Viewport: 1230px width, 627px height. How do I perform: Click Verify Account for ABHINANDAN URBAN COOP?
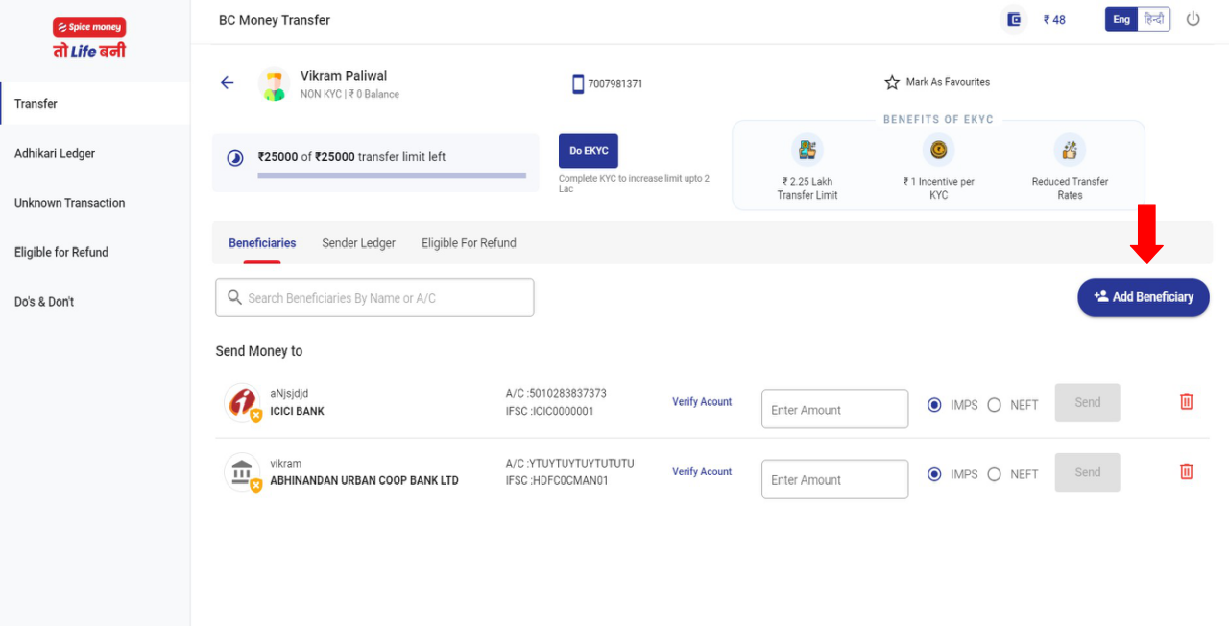[702, 472]
